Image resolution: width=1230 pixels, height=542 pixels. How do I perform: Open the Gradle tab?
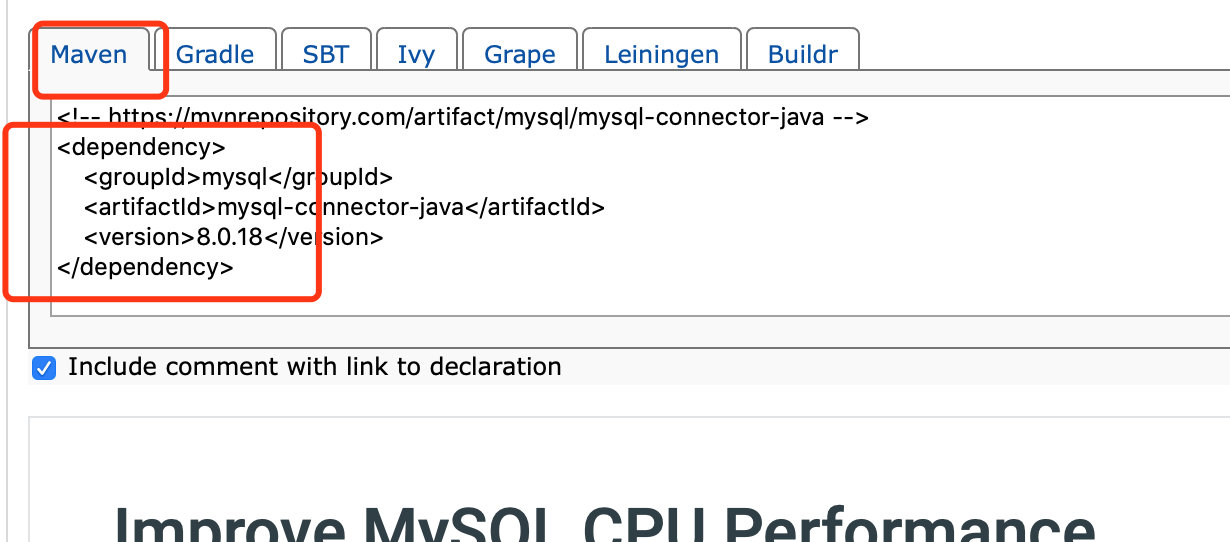(215, 53)
